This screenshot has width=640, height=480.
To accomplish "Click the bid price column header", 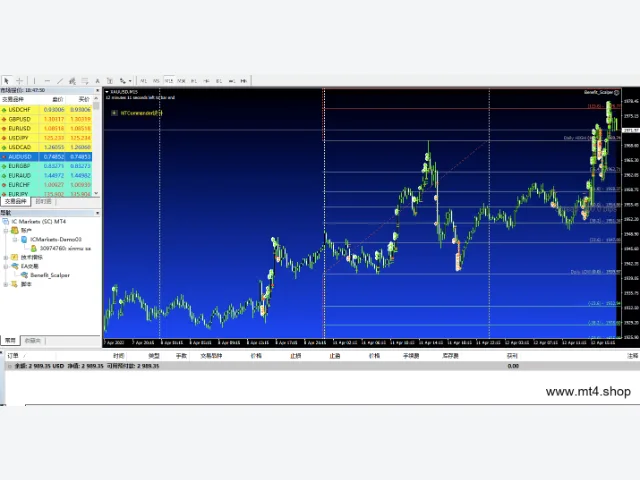I will 58,99.
